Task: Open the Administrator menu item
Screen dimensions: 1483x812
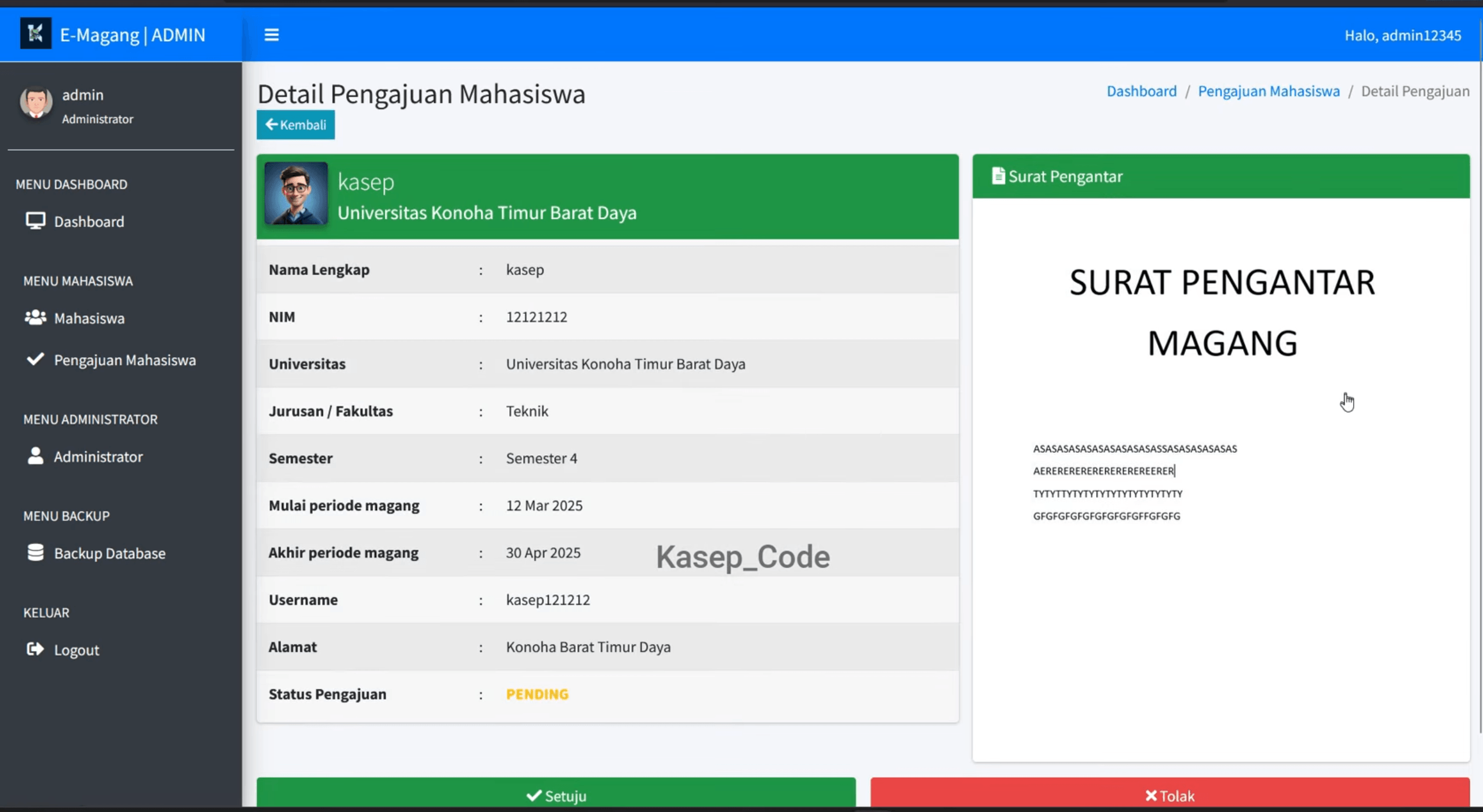Action: [121, 456]
